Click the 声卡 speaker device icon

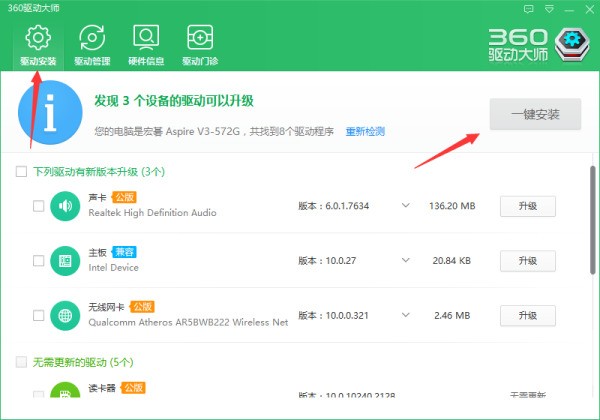(x=65, y=206)
